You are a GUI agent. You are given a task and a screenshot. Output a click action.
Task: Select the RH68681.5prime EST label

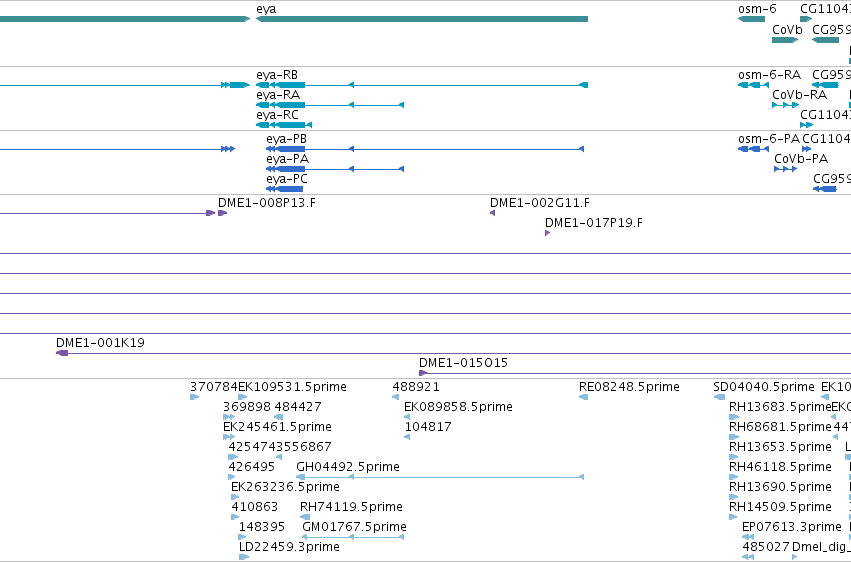[x=780, y=427]
